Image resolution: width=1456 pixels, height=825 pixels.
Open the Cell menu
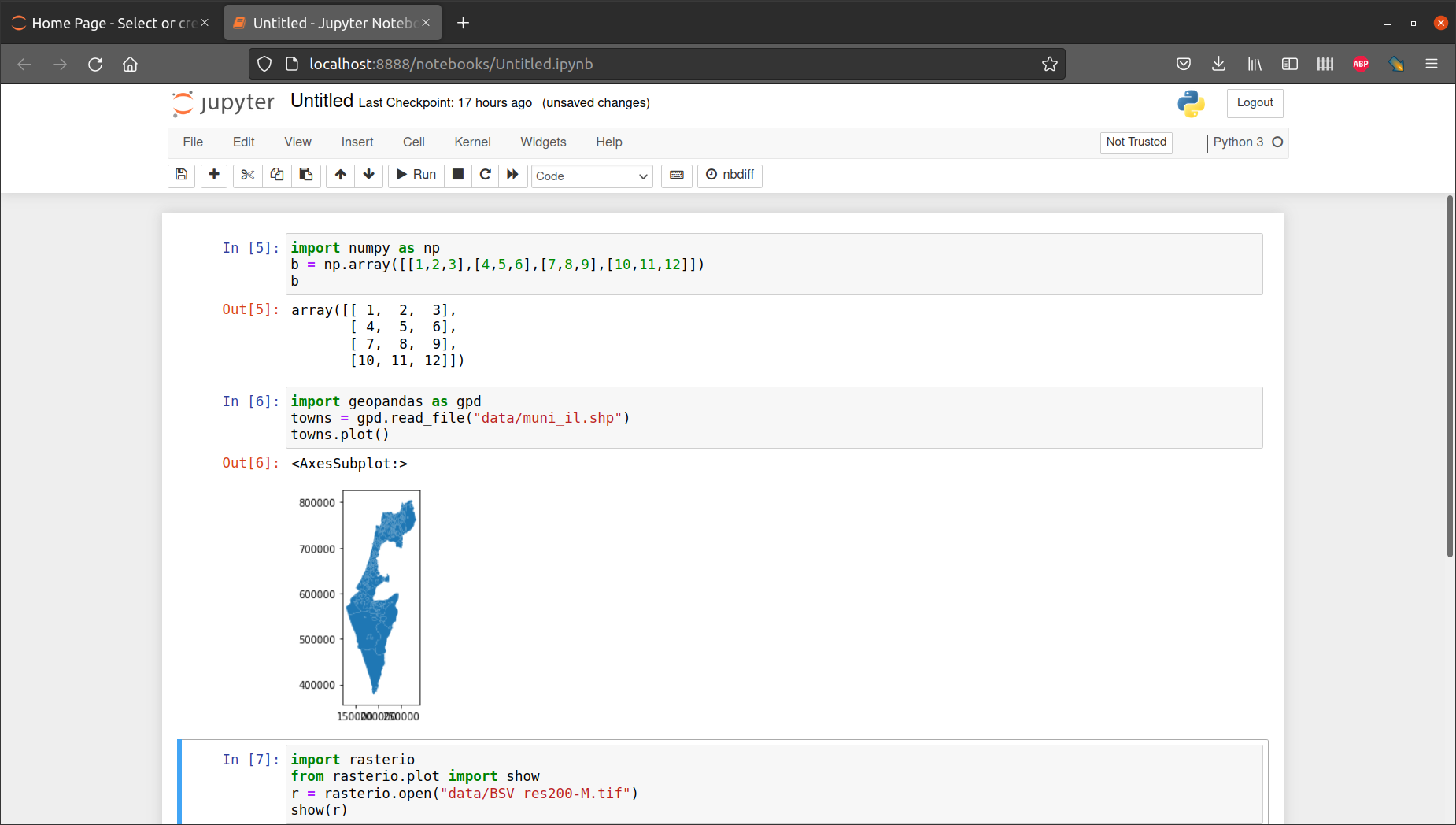point(413,142)
